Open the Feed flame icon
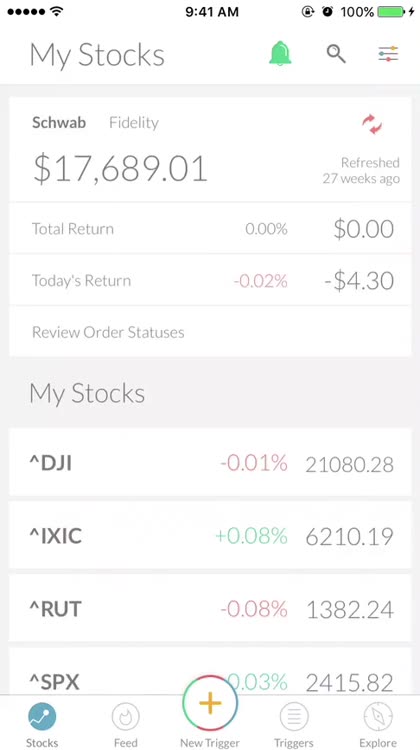420x750 pixels. [125, 717]
